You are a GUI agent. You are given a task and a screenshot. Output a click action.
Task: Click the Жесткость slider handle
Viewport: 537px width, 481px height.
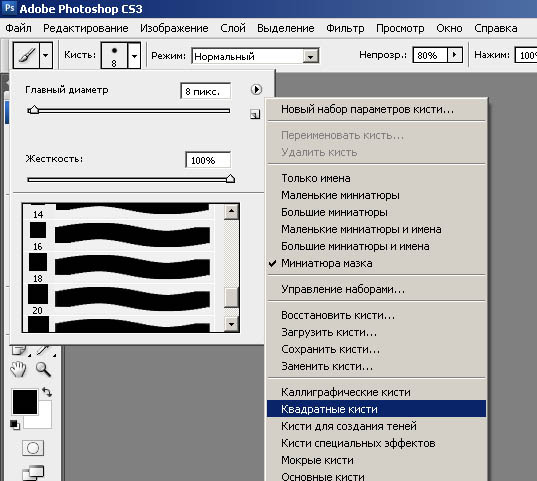point(230,178)
